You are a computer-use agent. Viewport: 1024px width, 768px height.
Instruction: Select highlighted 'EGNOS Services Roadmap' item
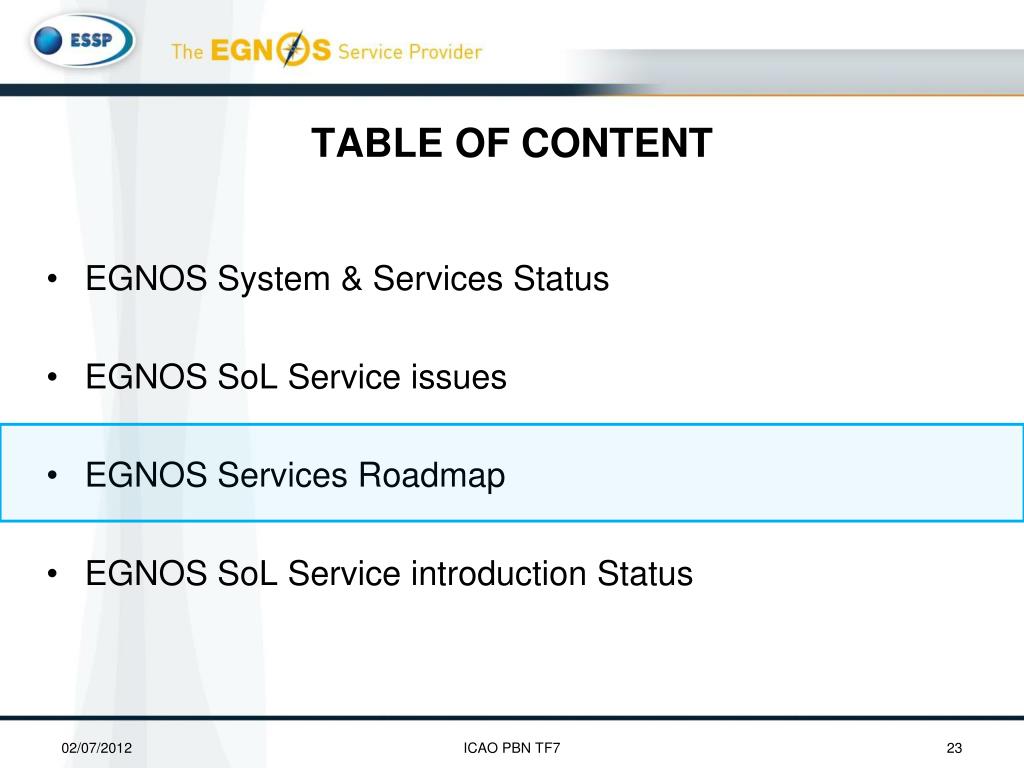(x=512, y=473)
